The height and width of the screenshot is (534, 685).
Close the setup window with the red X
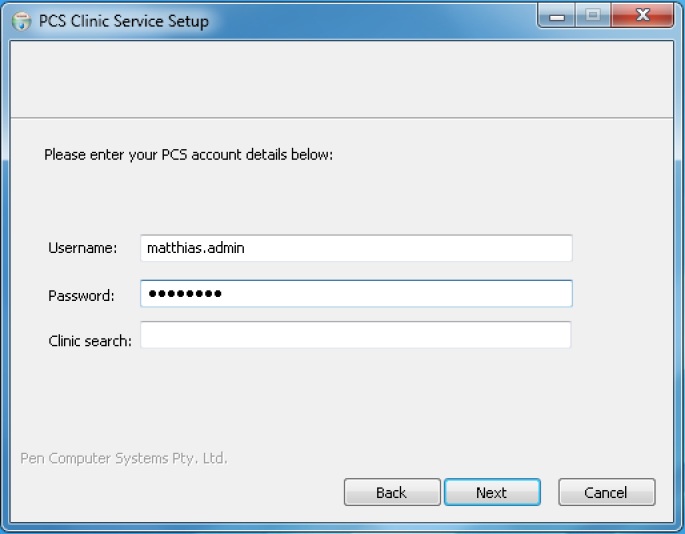[x=642, y=16]
